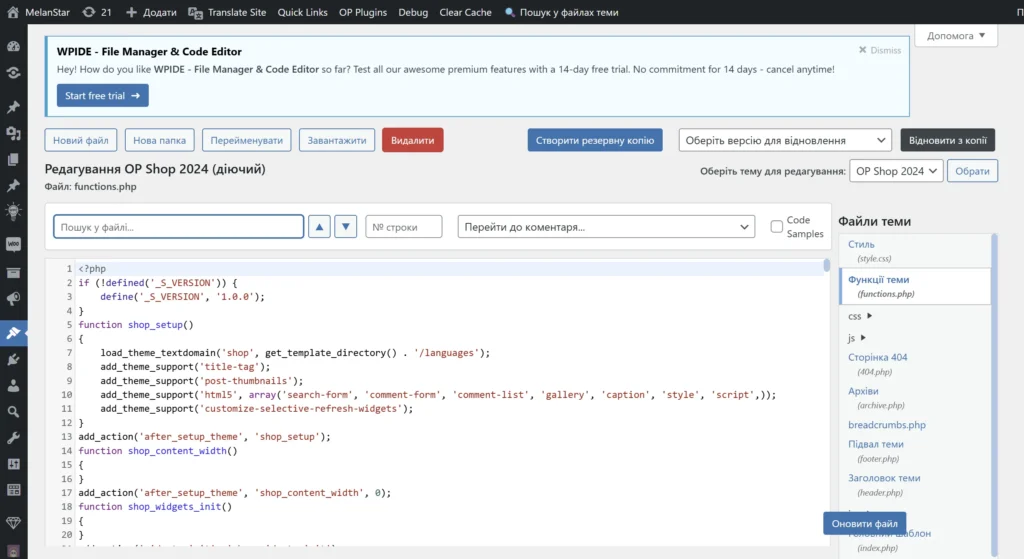The height and width of the screenshot is (559, 1024).
Task: Open the Pages stacked-sheets icon in sidebar
Action: tap(13, 159)
